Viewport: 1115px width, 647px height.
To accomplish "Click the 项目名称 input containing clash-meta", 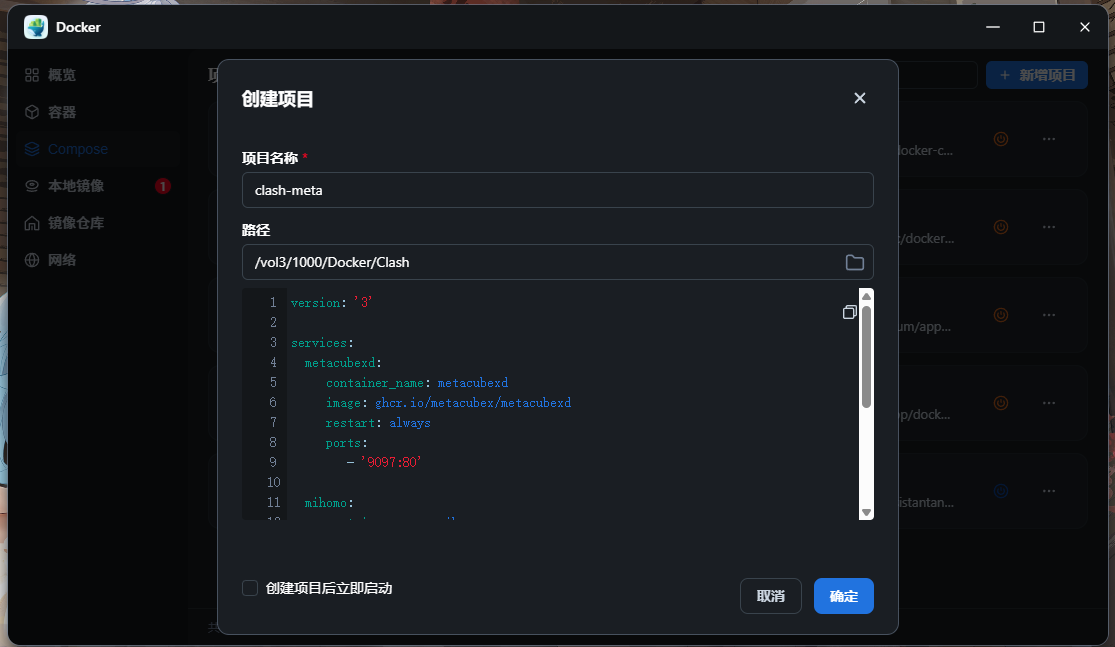I will click(x=558, y=190).
